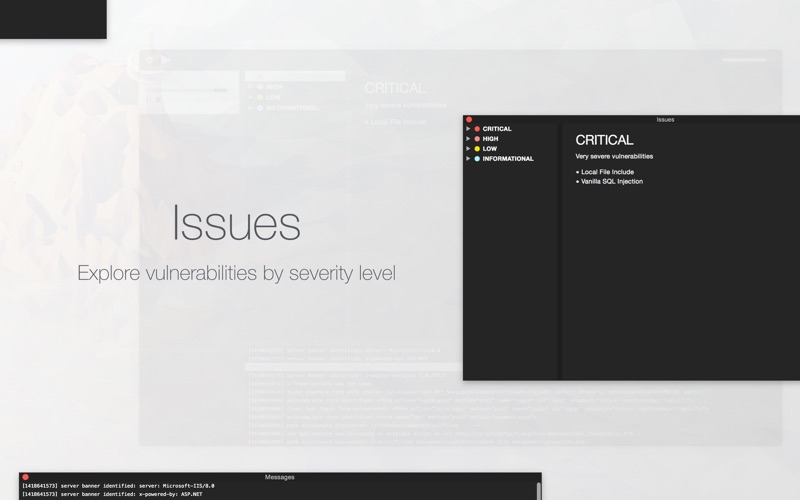The height and width of the screenshot is (500, 800).
Task: Select the Microsoft-IIS/8.0 server banner line
Action: coord(118,486)
